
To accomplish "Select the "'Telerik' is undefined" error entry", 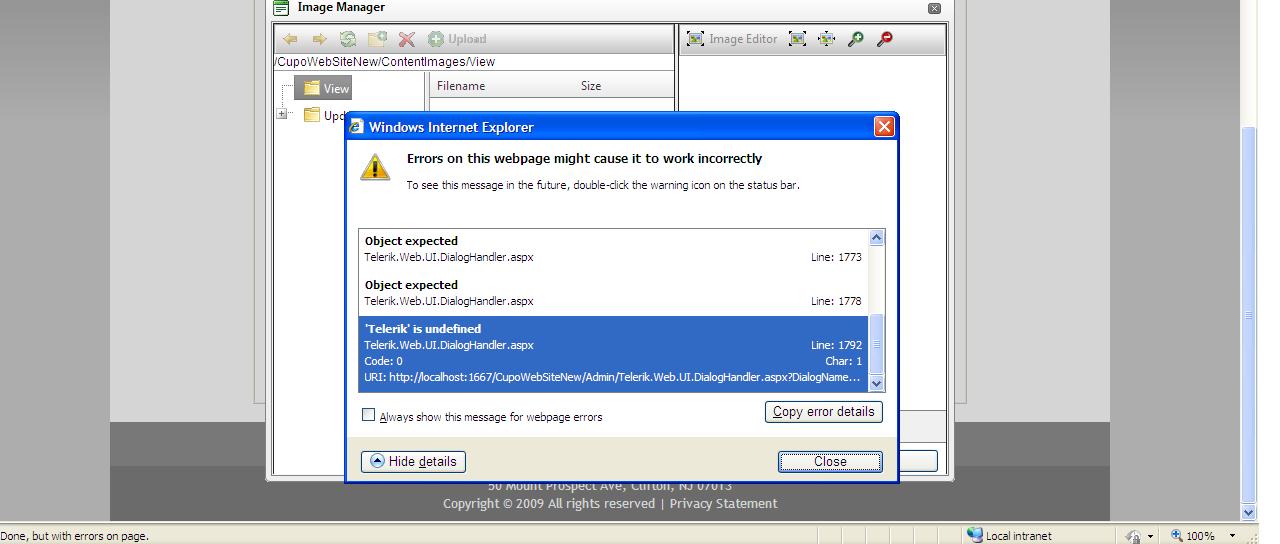I will [613, 354].
